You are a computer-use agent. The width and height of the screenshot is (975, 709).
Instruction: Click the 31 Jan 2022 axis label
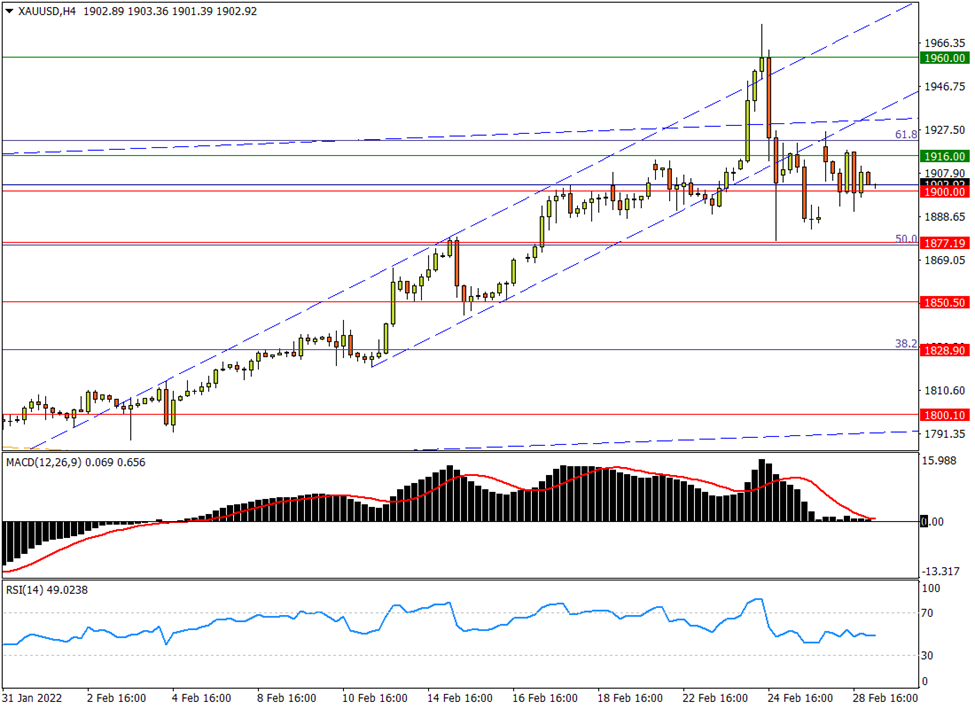coord(30,699)
